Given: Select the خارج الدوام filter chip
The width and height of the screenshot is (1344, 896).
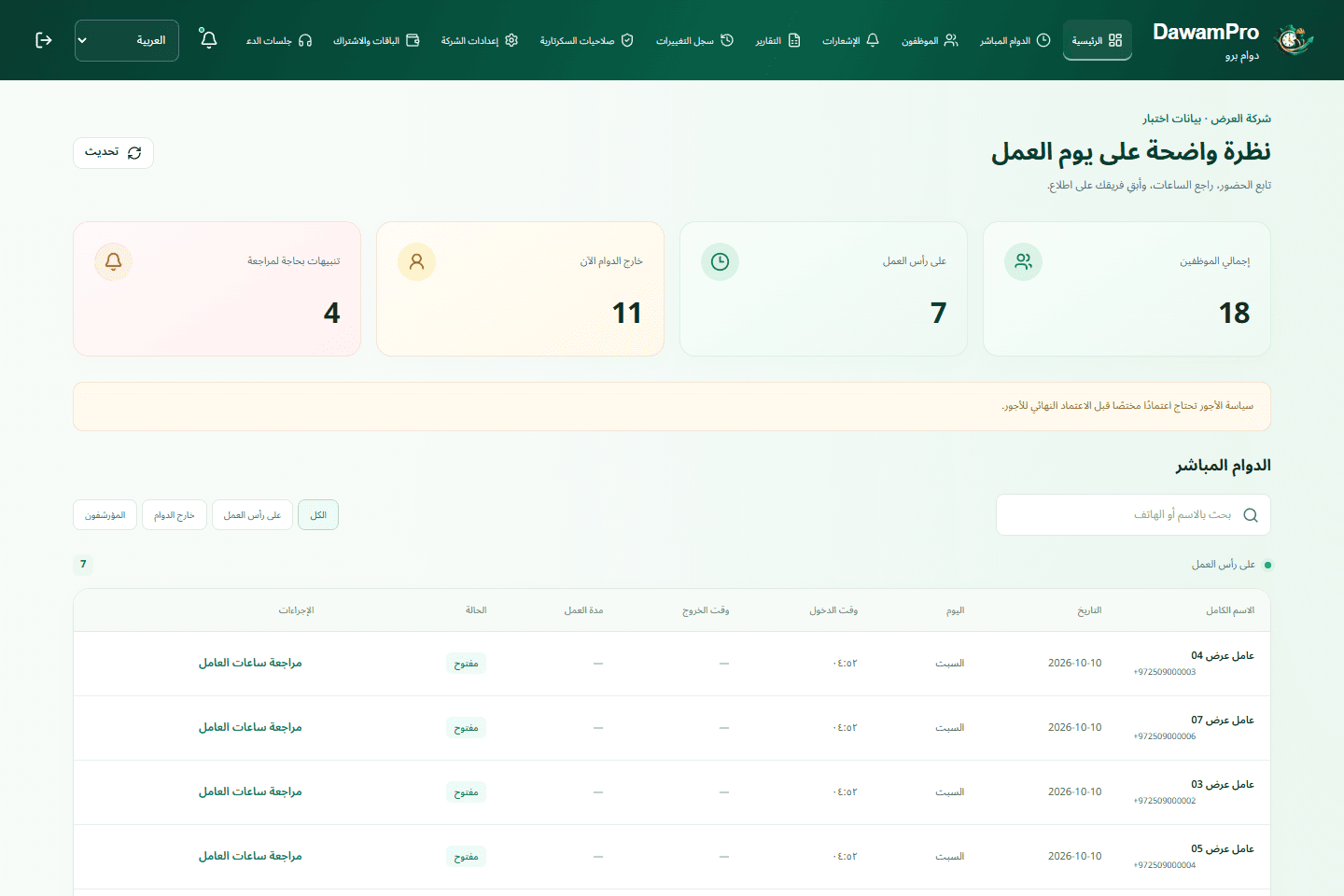Looking at the screenshot, I should (x=175, y=515).
